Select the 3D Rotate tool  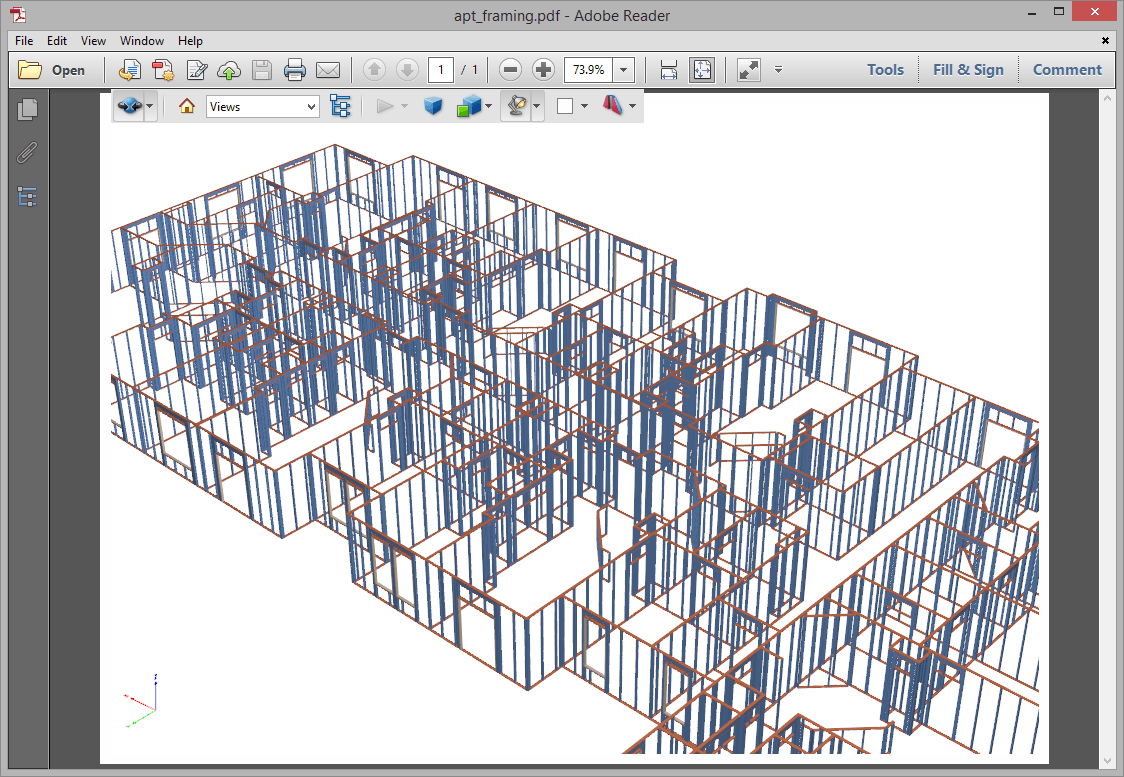(129, 106)
